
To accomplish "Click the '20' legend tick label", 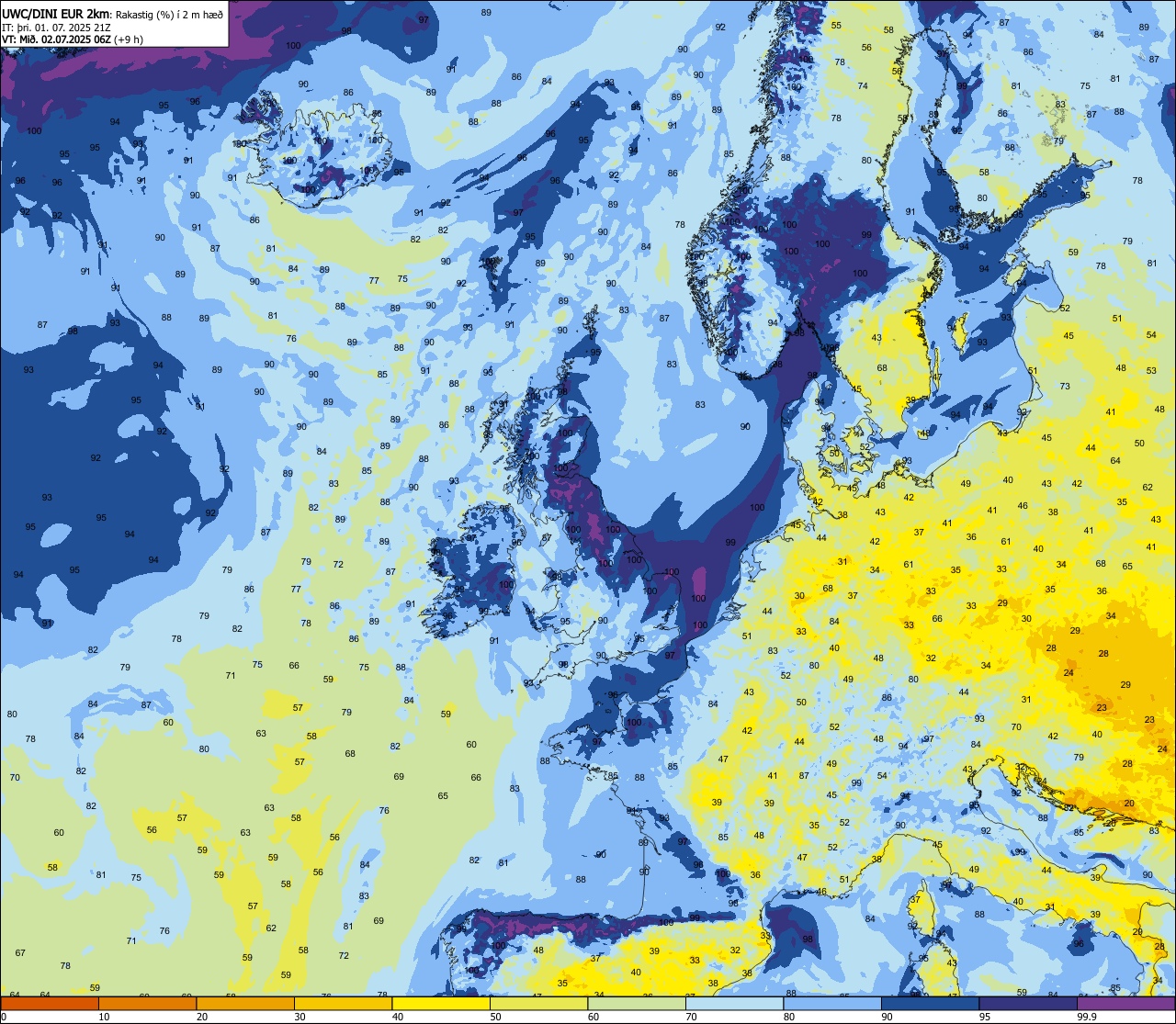I will tap(202, 1017).
